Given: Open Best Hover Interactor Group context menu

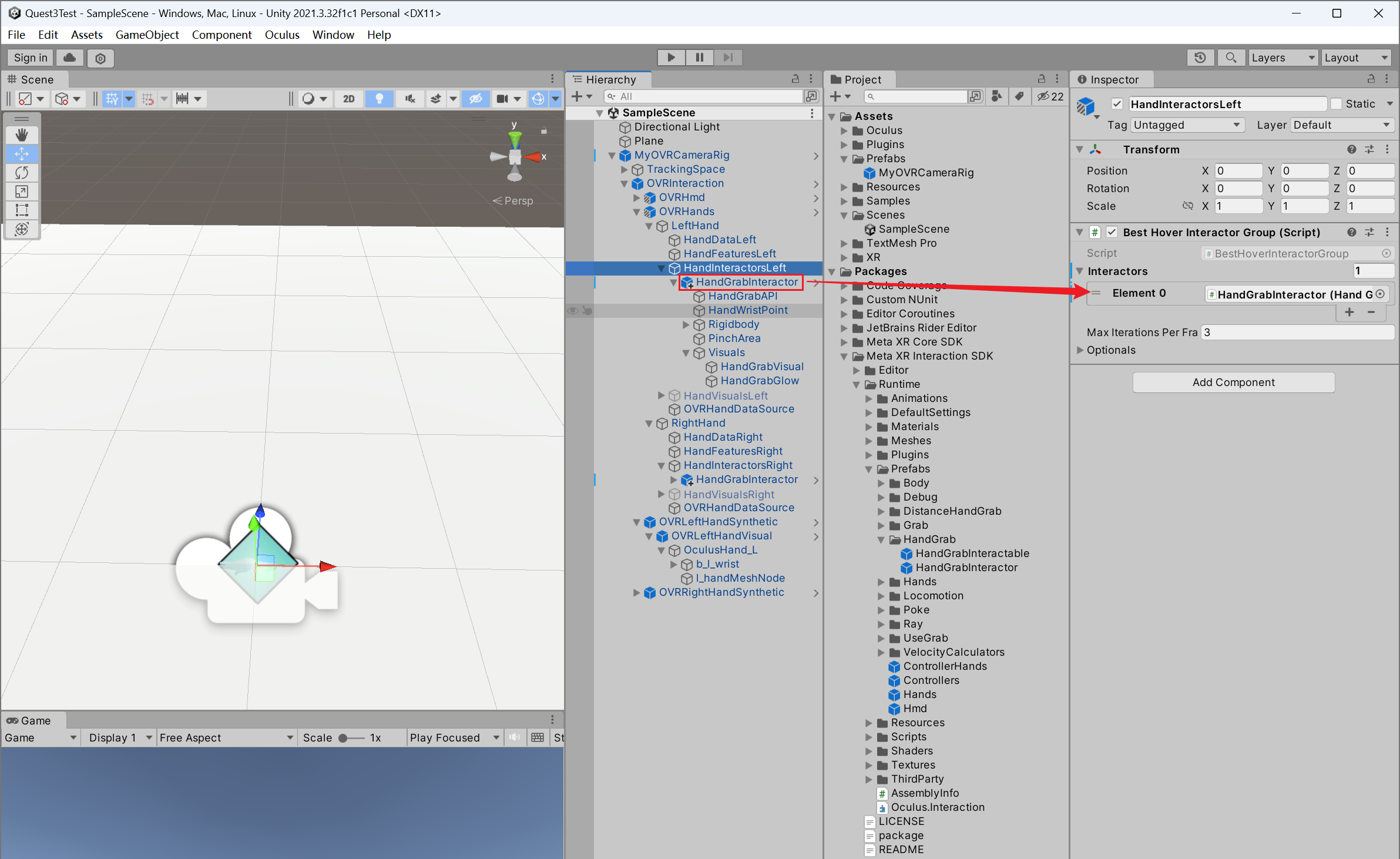Looking at the screenshot, I should point(1388,232).
